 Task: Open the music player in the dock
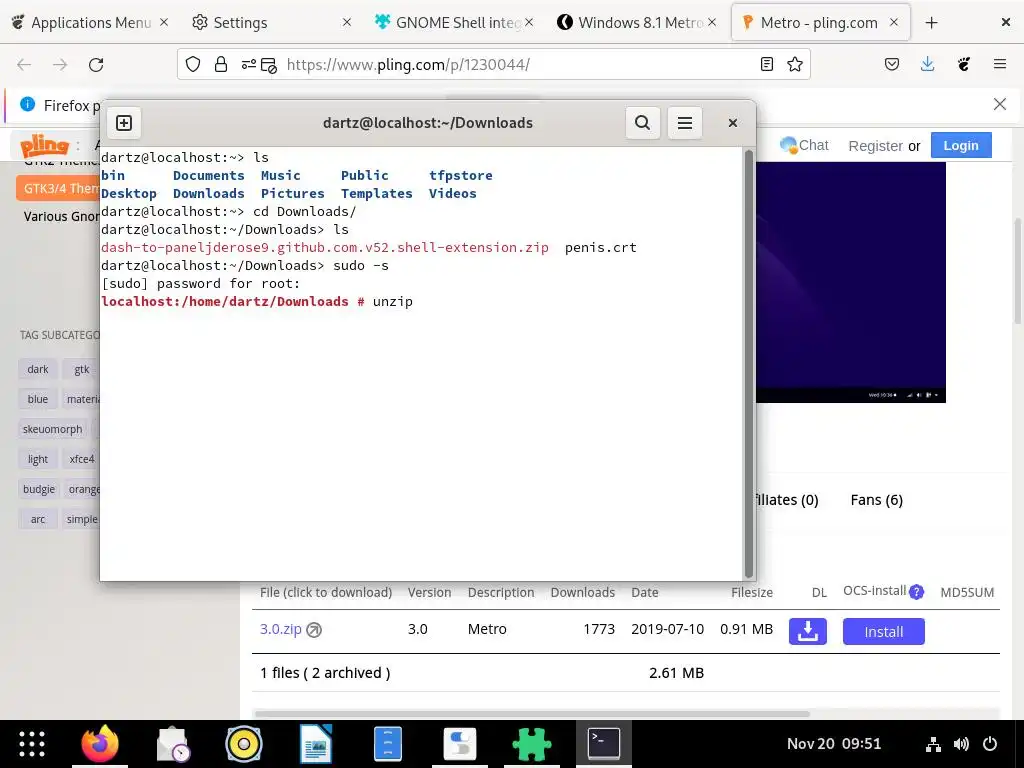[x=244, y=744]
